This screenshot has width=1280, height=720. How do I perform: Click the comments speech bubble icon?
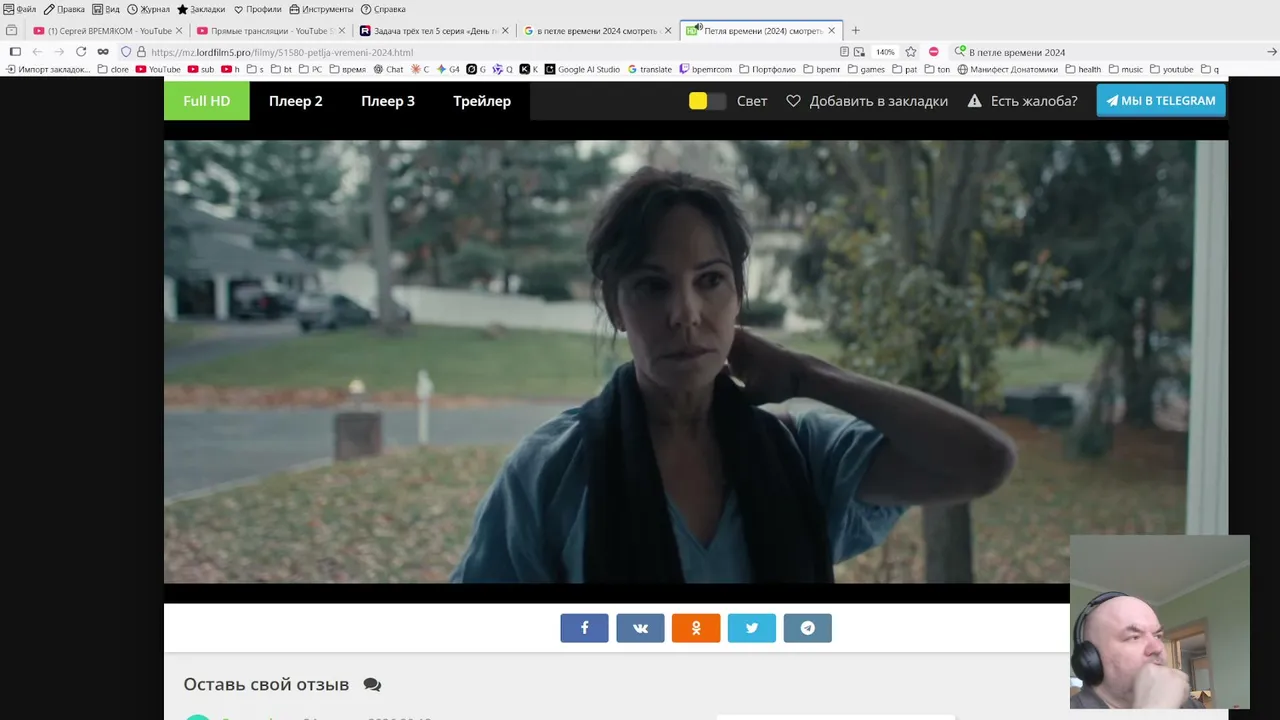[372, 685]
